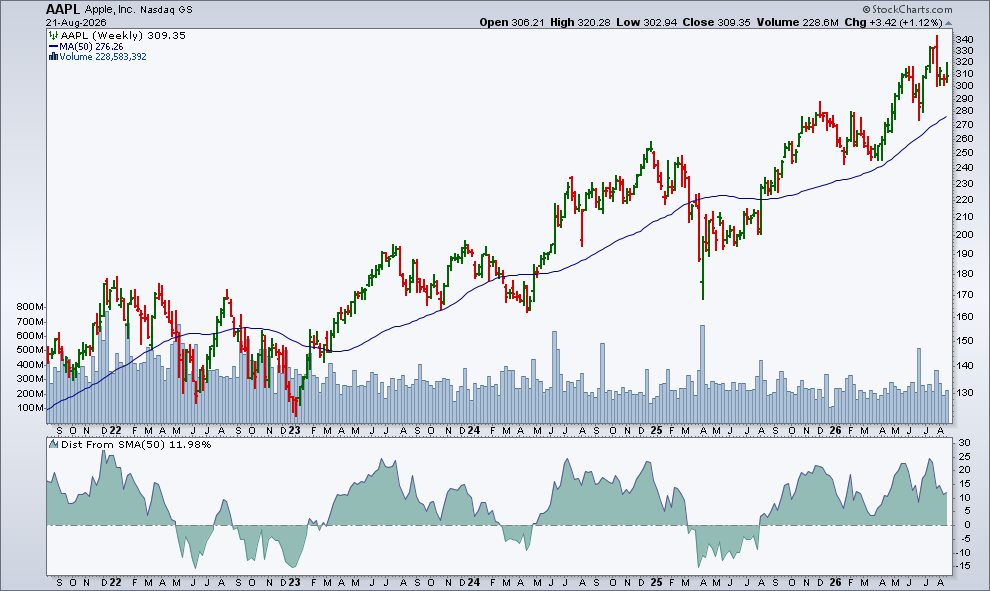990x591 pixels.
Task: Click year 24 on the indicator panel time axis
Action: (474, 582)
